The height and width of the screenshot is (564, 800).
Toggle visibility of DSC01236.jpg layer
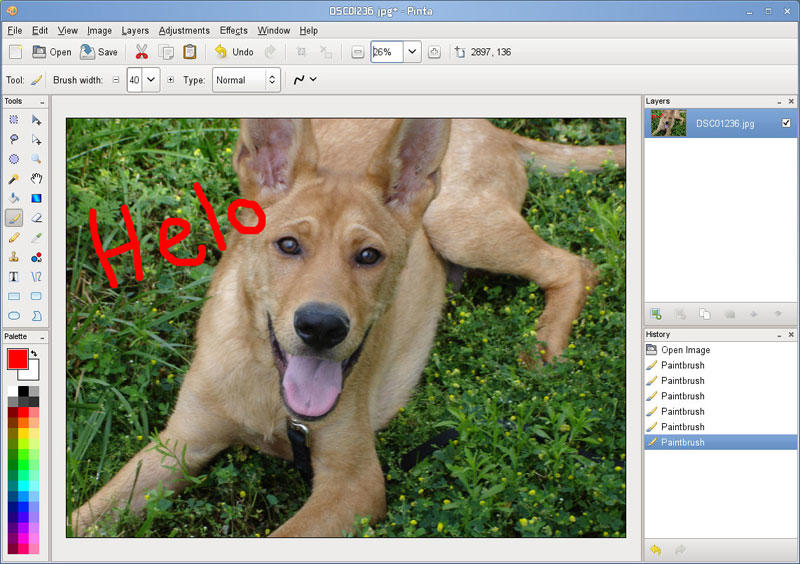pyautogui.click(x=786, y=123)
